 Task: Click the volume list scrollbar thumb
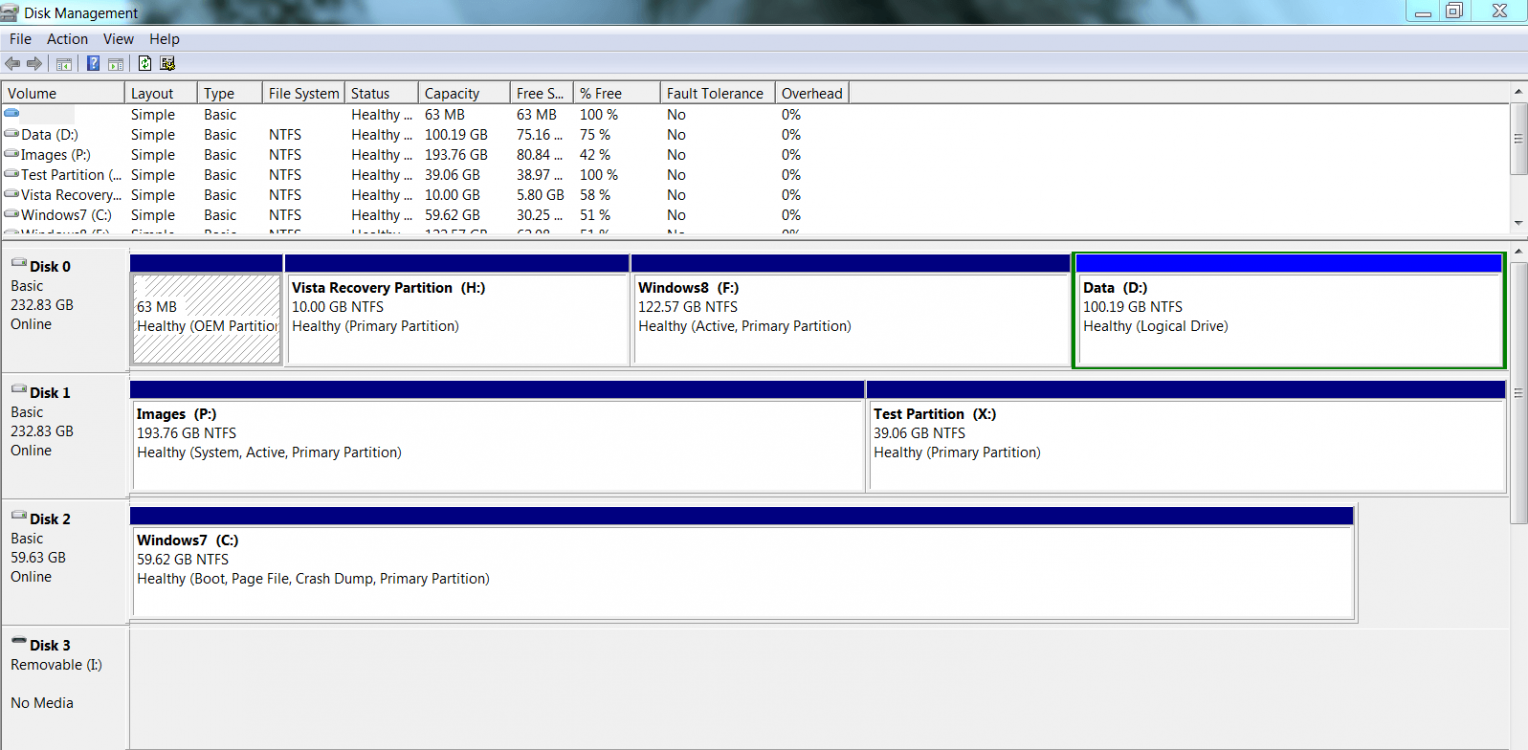[1519, 138]
